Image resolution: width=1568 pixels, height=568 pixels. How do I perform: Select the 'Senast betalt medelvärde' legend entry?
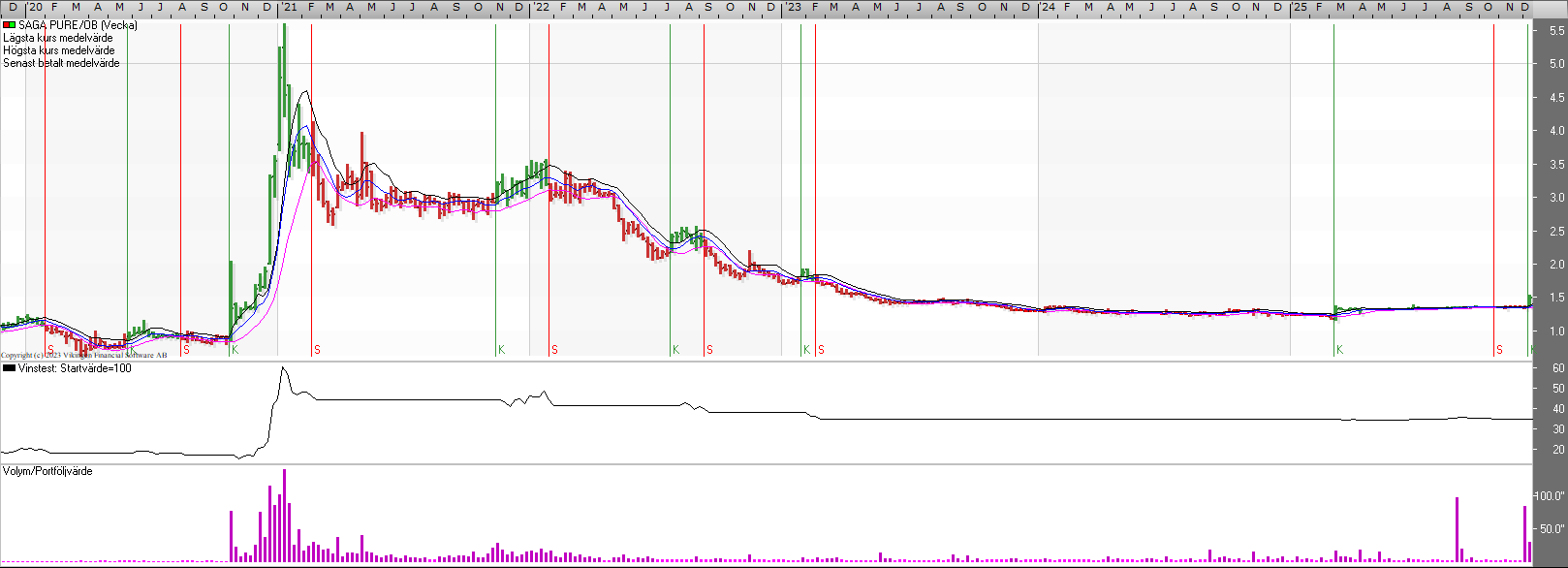[x=62, y=63]
